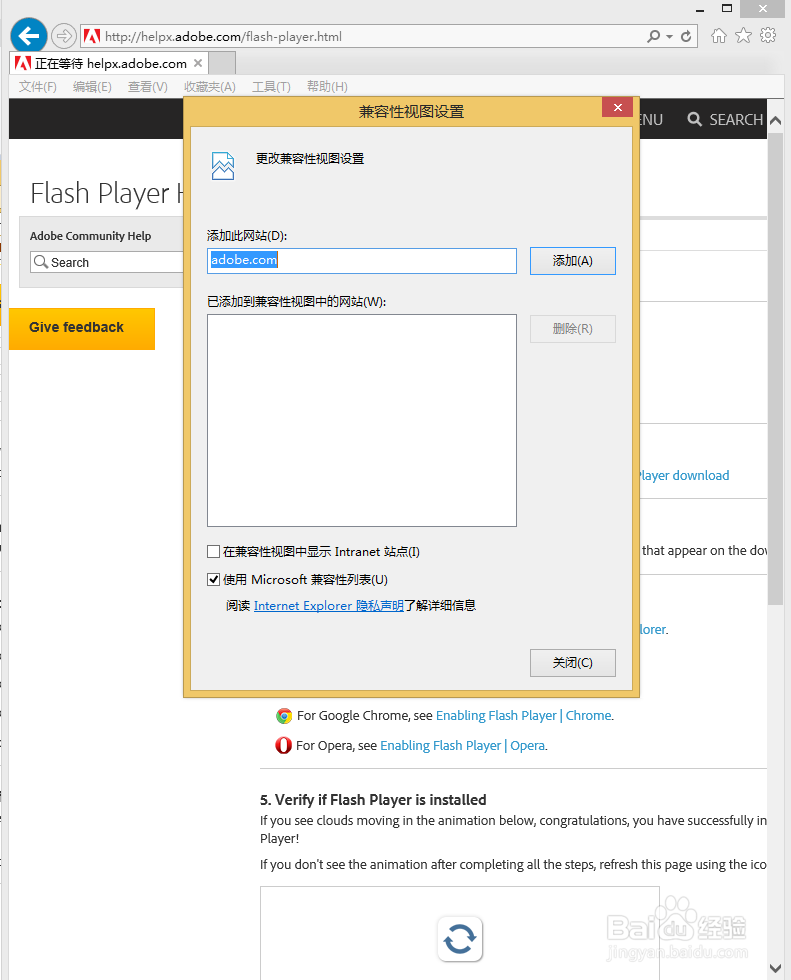Image resolution: width=791 pixels, height=980 pixels.
Task: Maximize the browser window
Action: tap(727, 9)
